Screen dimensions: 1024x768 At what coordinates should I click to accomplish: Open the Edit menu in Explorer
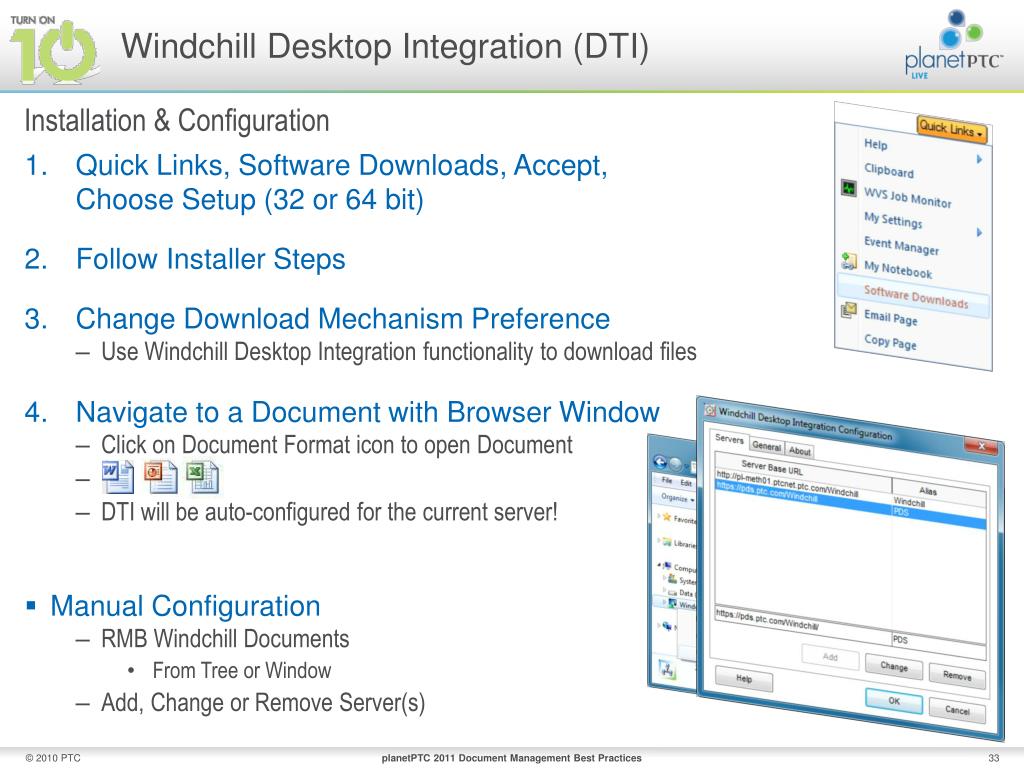(x=686, y=483)
